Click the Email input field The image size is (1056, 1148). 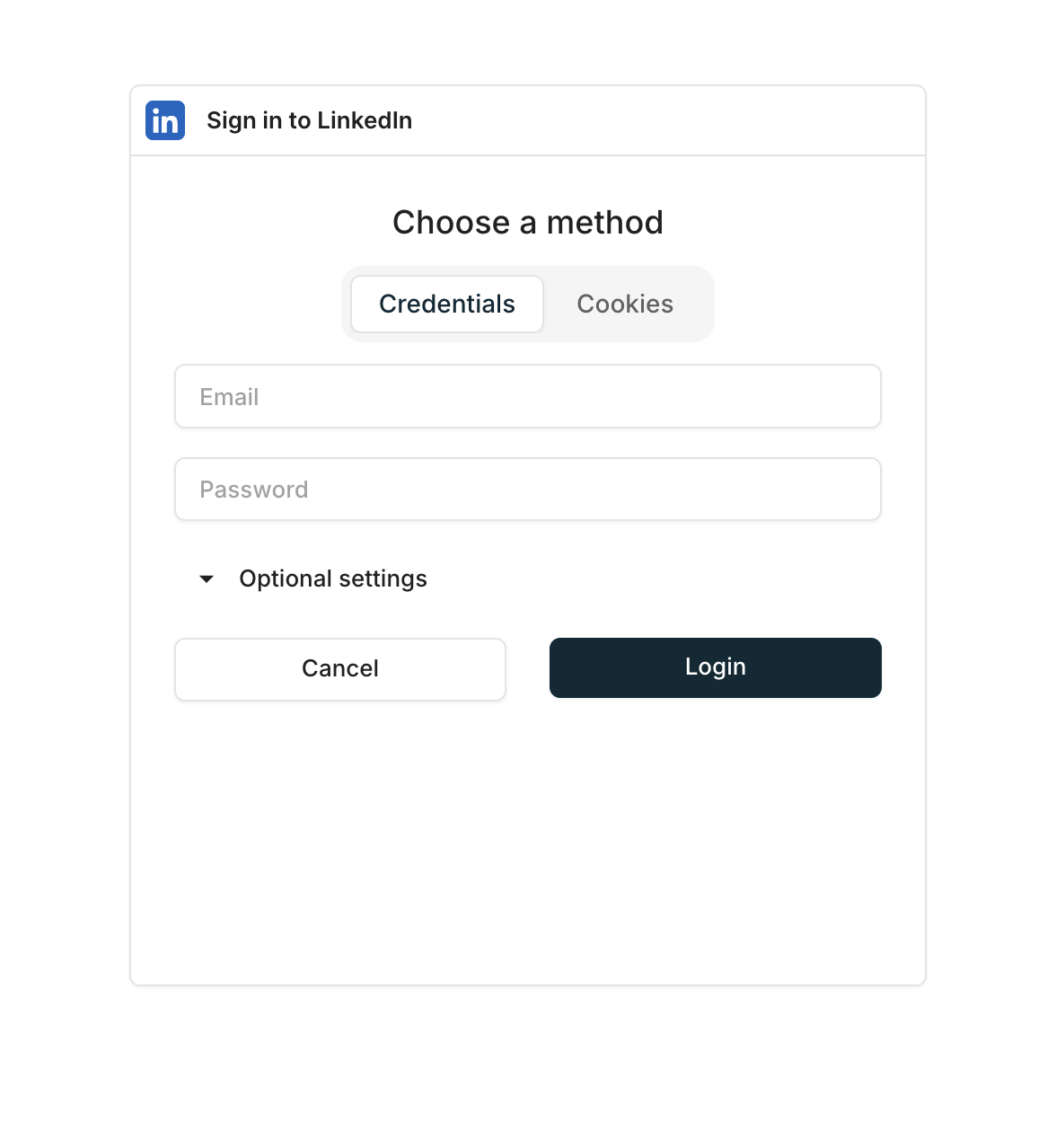(x=527, y=396)
